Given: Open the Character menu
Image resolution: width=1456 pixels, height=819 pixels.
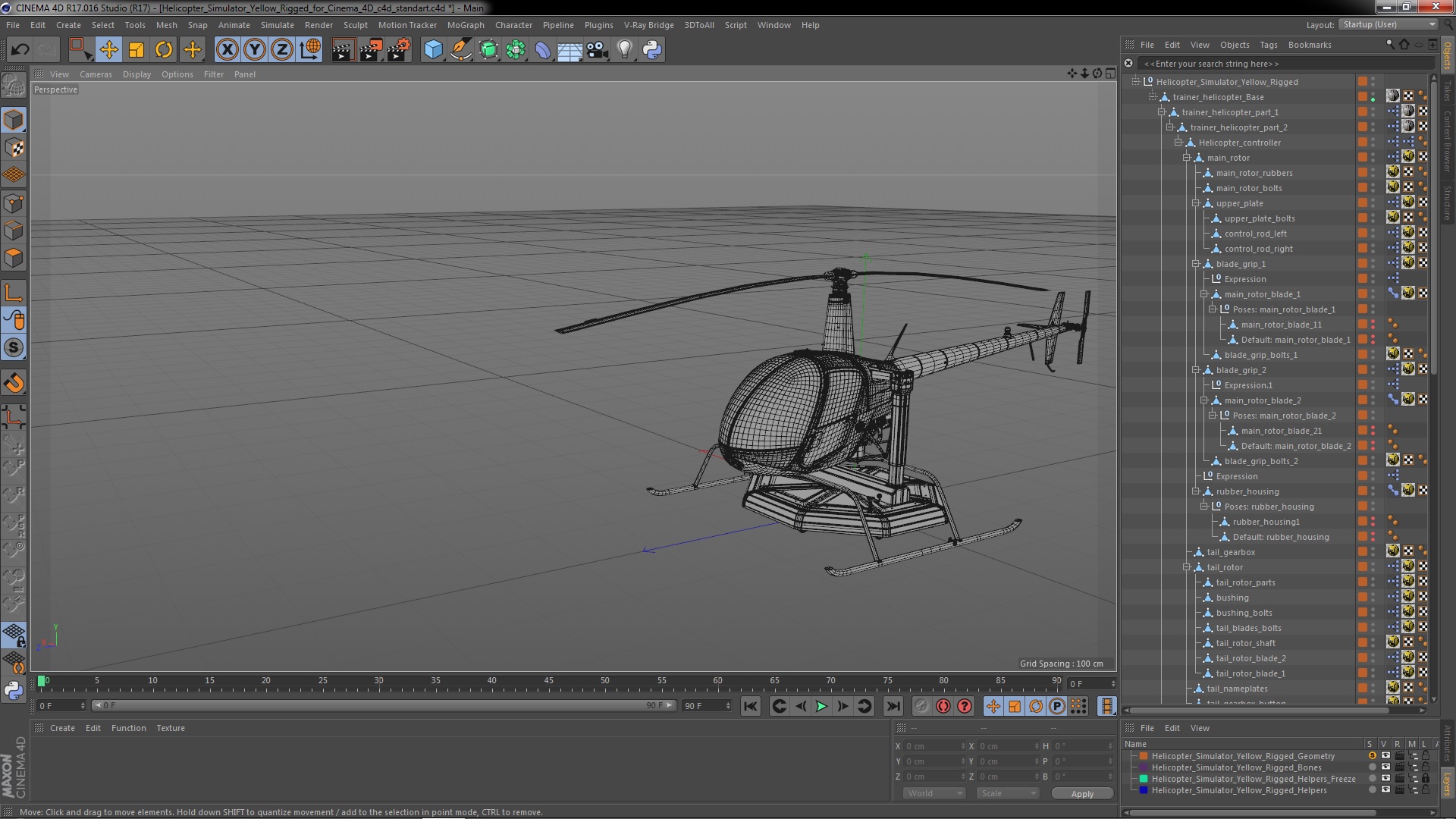Looking at the screenshot, I should point(513,25).
